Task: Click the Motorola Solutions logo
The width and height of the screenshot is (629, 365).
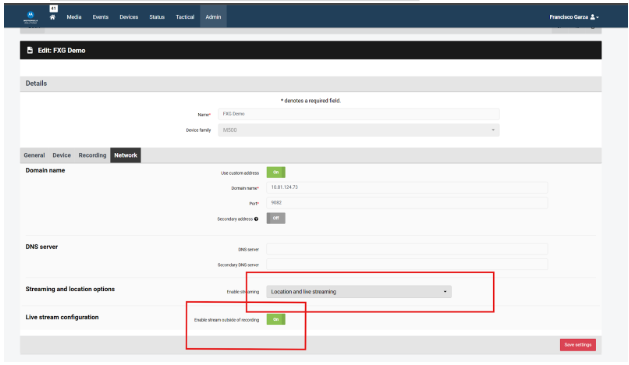Action: 30,17
